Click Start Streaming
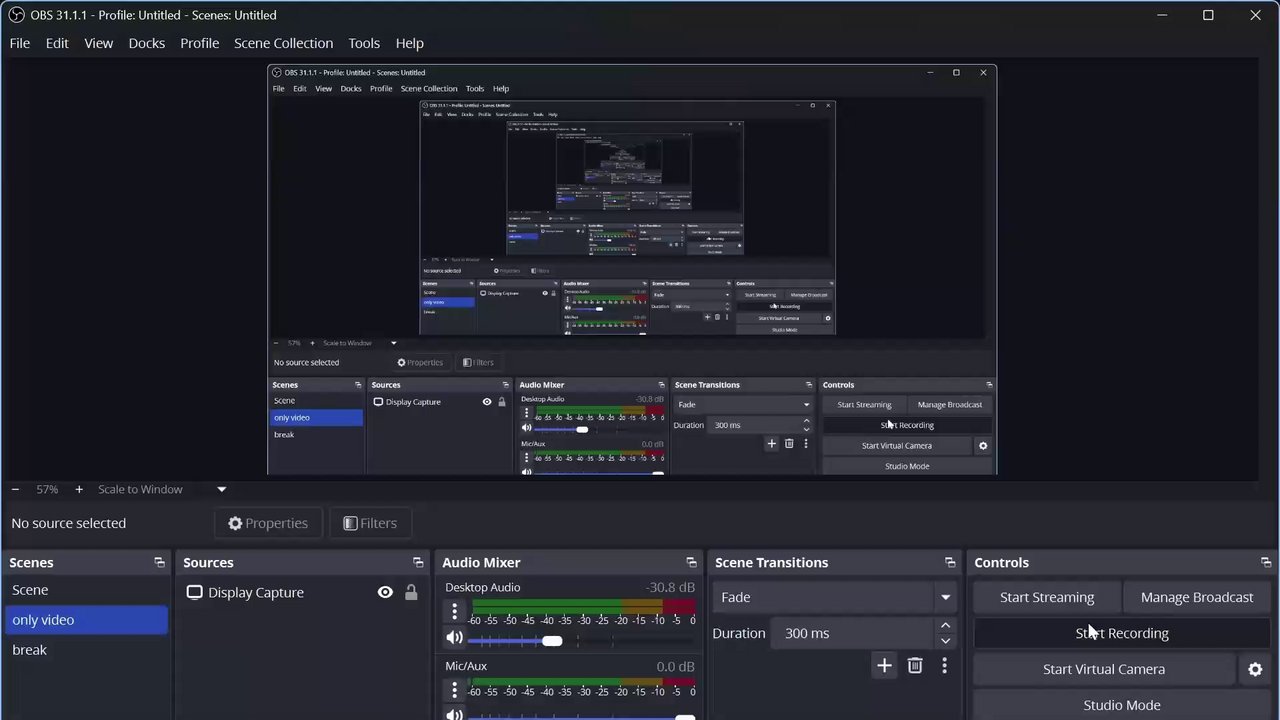1280x720 pixels. click(1047, 597)
